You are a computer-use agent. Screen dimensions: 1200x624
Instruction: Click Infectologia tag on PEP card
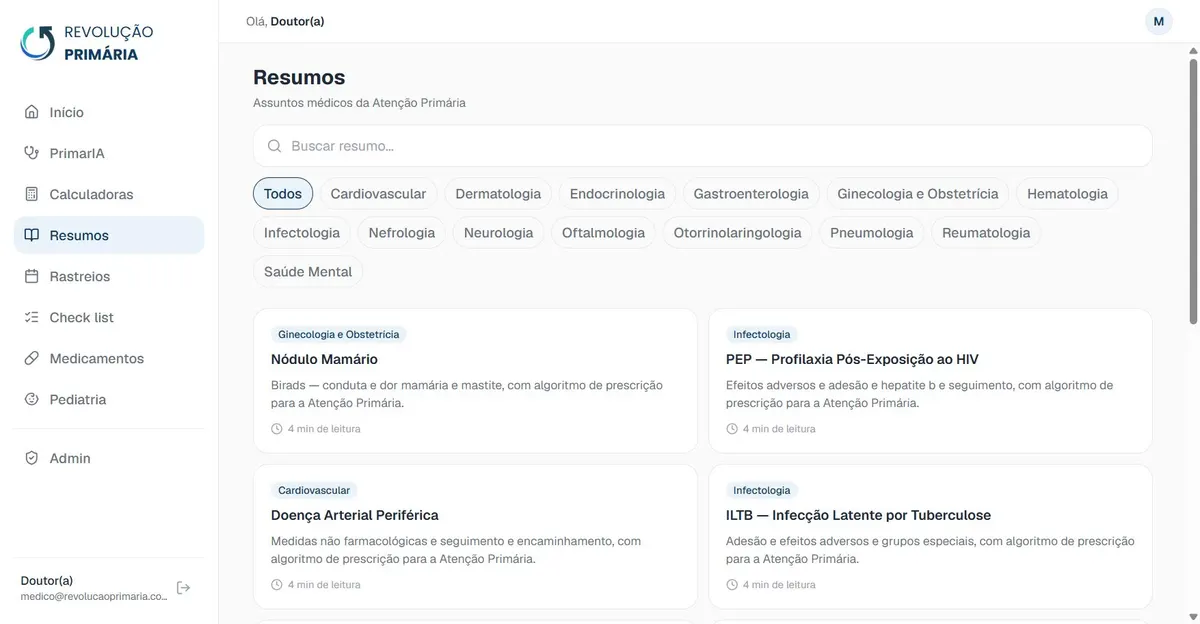tap(762, 335)
